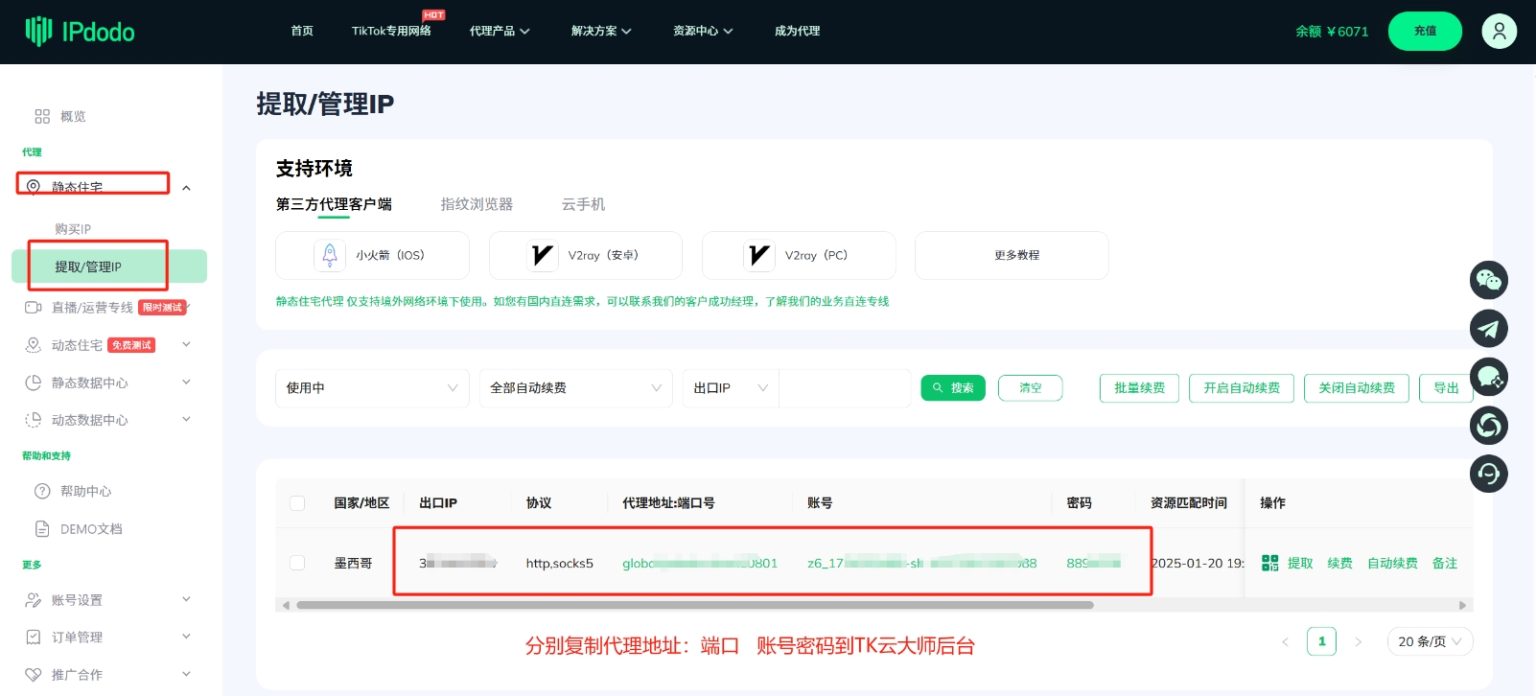The width and height of the screenshot is (1536, 696).
Task: Click the 充值 recharge button
Action: point(1424,31)
